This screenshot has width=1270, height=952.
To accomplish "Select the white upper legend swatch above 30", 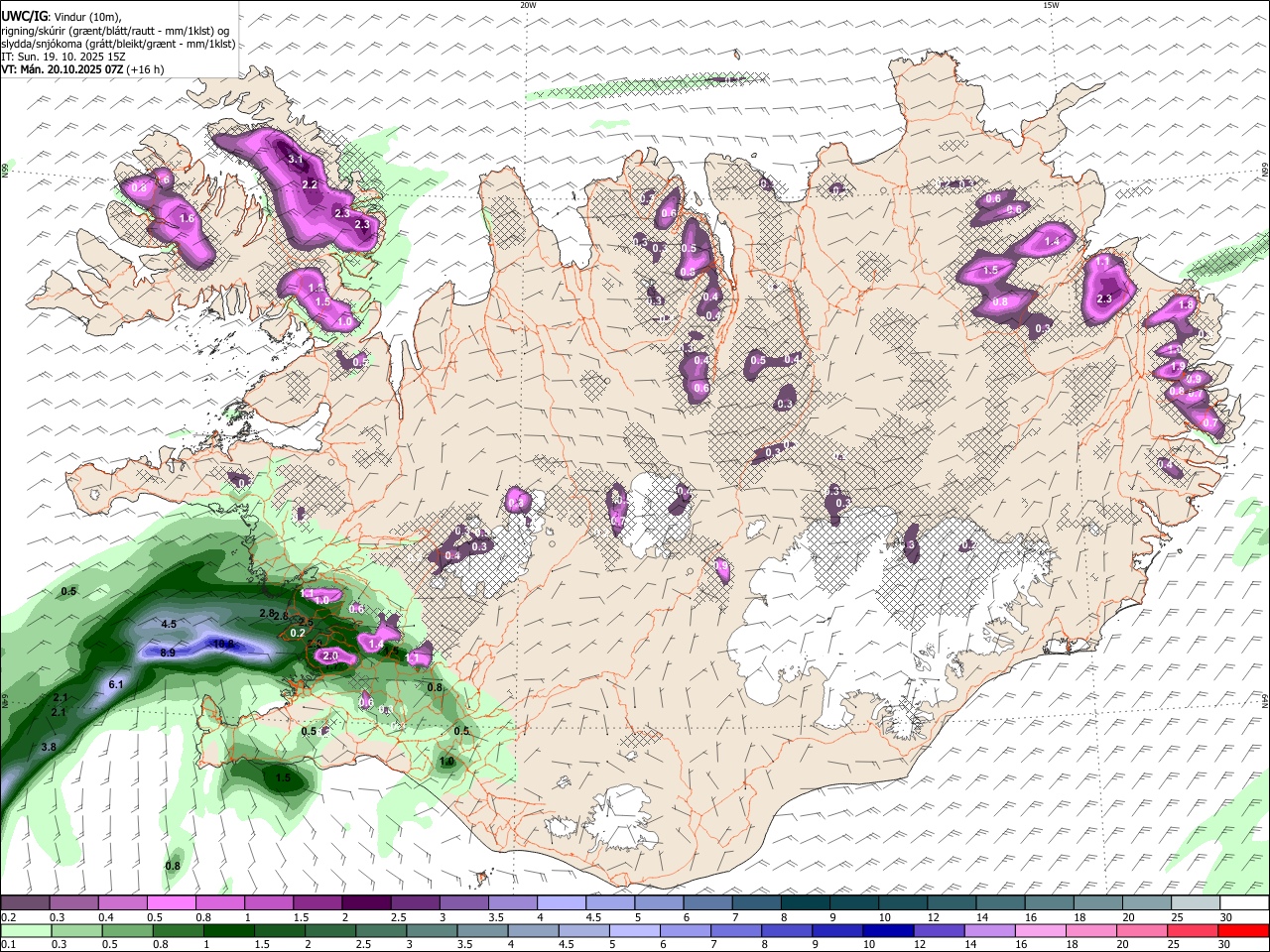I will 1244,903.
